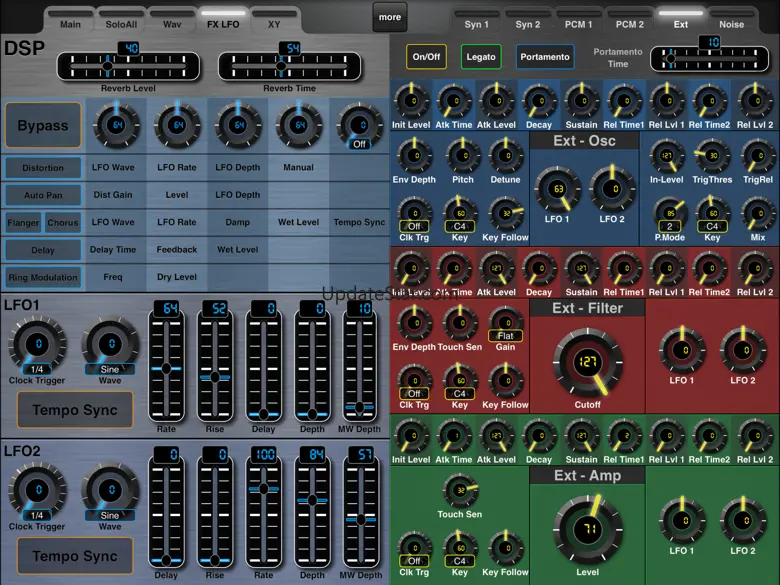Switch to the Syn 1 tab
This screenshot has height=585, width=780.
coord(476,20)
